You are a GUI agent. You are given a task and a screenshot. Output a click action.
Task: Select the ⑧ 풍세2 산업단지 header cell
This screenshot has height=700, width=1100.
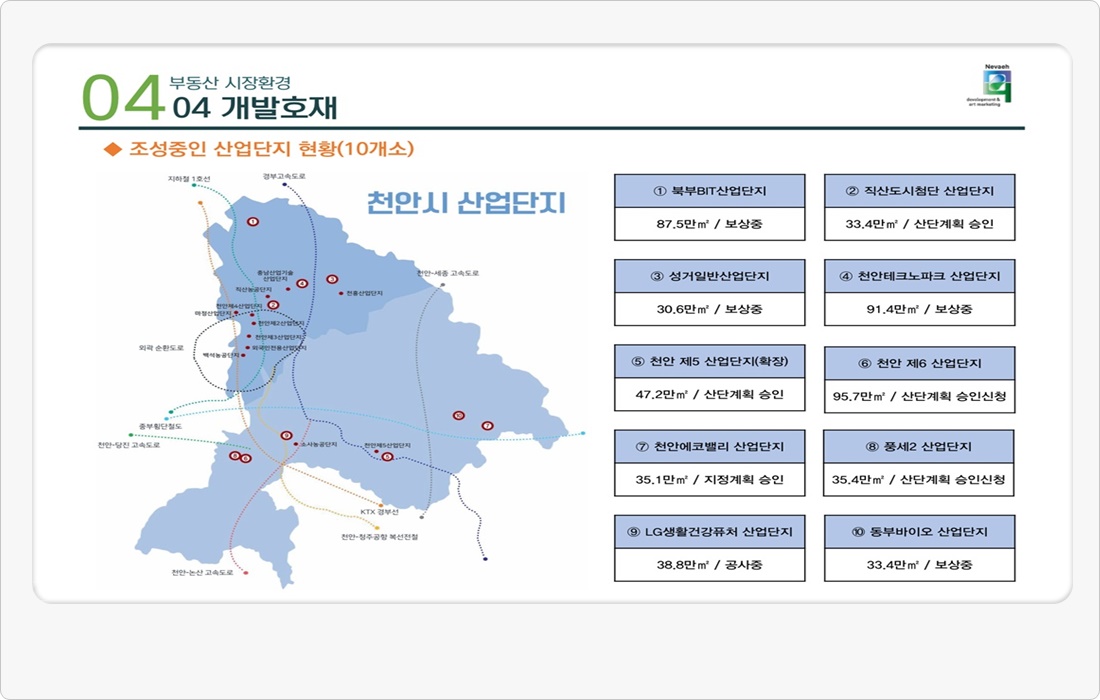tap(919, 447)
